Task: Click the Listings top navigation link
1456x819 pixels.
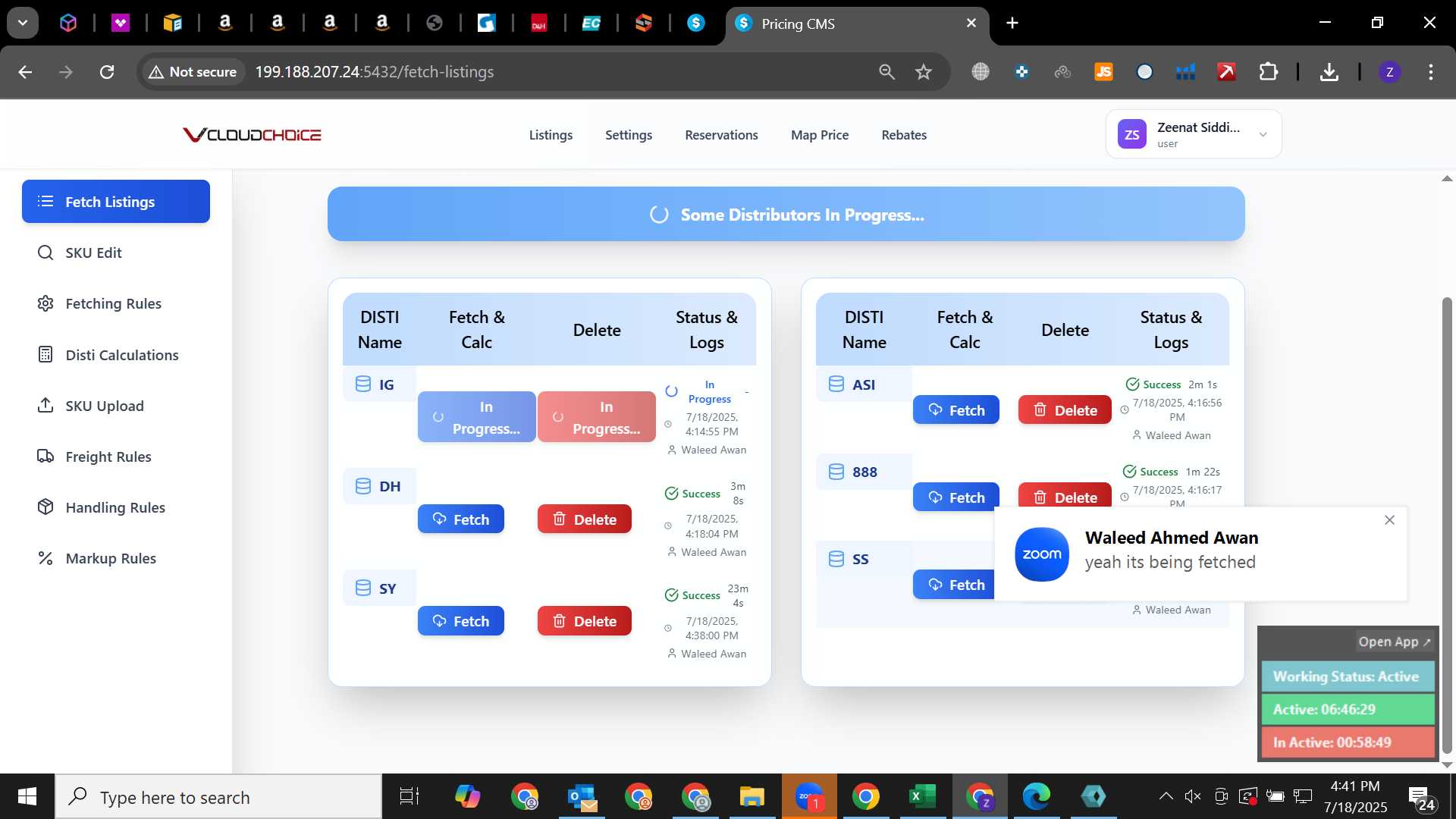Action: point(551,135)
